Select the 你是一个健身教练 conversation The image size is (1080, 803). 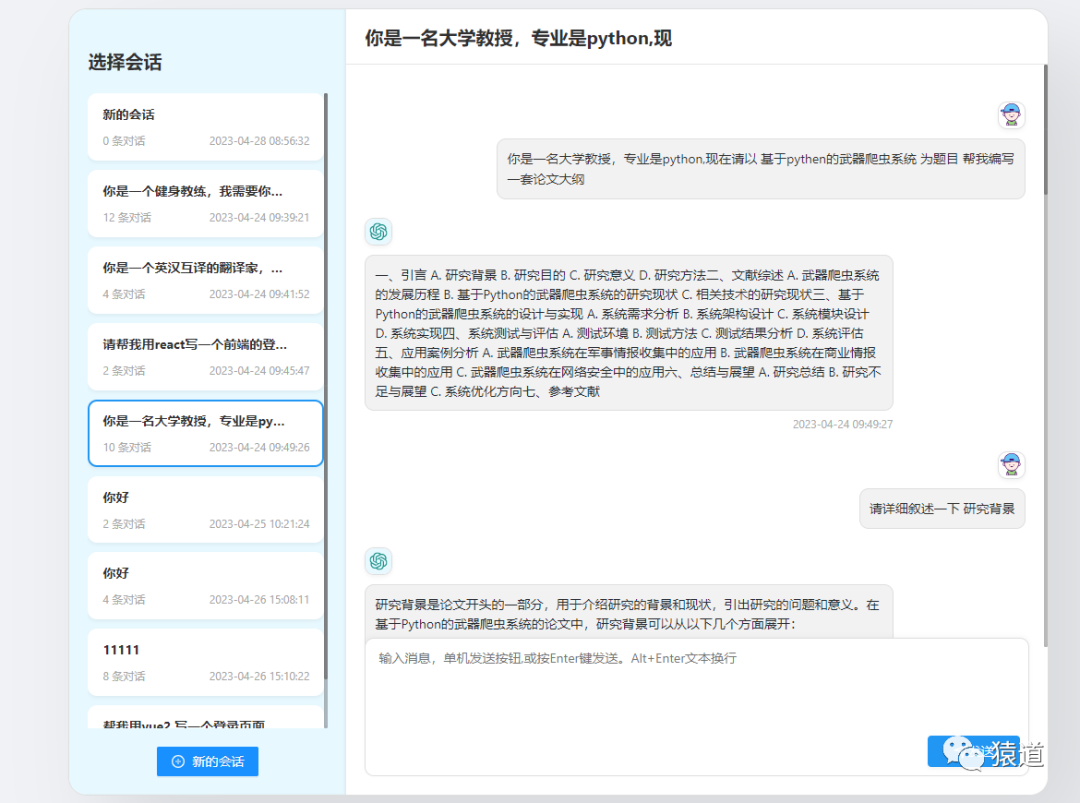(205, 203)
